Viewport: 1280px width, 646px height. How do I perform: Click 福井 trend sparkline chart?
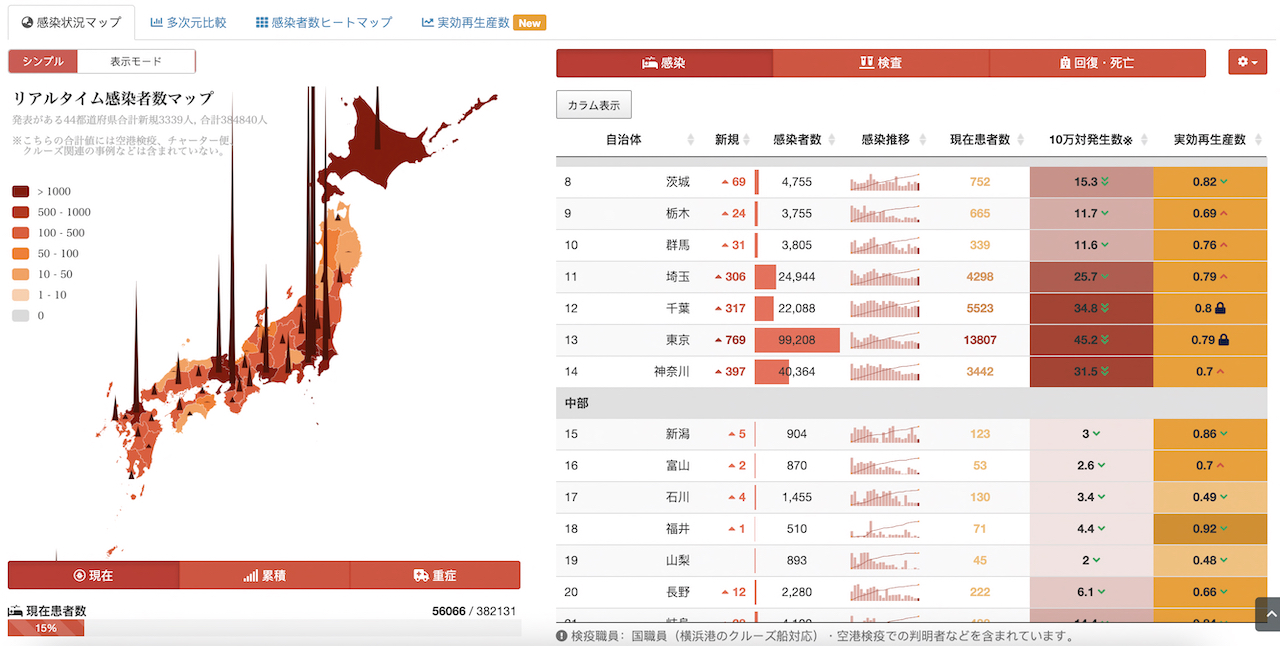click(884, 528)
